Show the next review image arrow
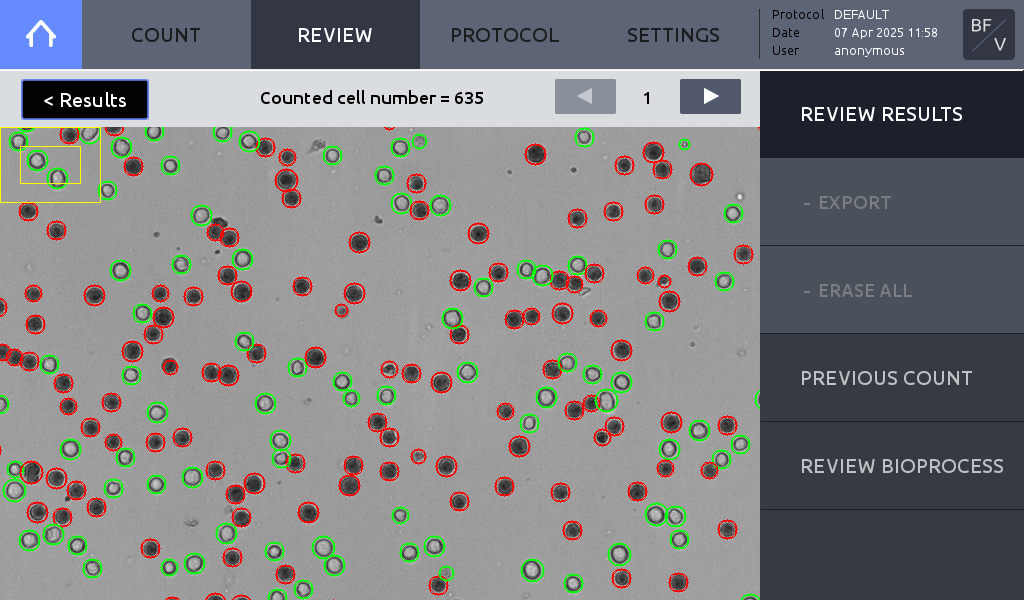1024x600 pixels. click(x=710, y=97)
